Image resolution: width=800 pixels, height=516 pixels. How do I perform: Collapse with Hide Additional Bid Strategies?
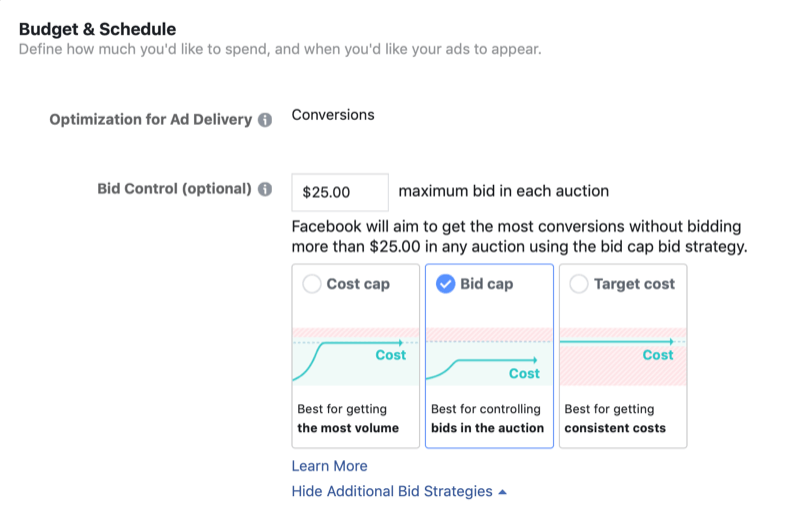[x=392, y=491]
